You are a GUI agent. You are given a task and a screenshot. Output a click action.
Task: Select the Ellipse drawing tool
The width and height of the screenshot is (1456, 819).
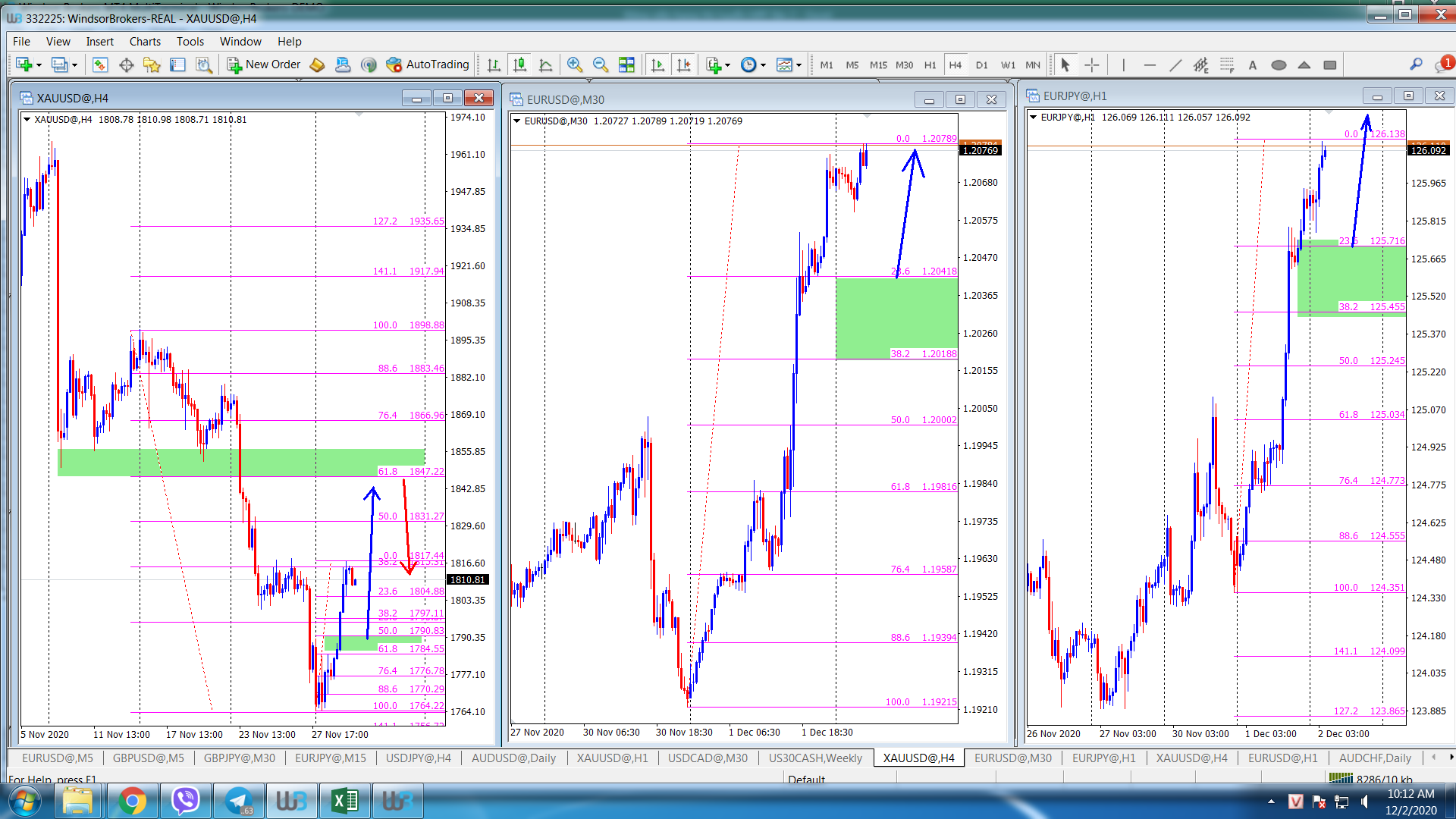tap(1279, 65)
